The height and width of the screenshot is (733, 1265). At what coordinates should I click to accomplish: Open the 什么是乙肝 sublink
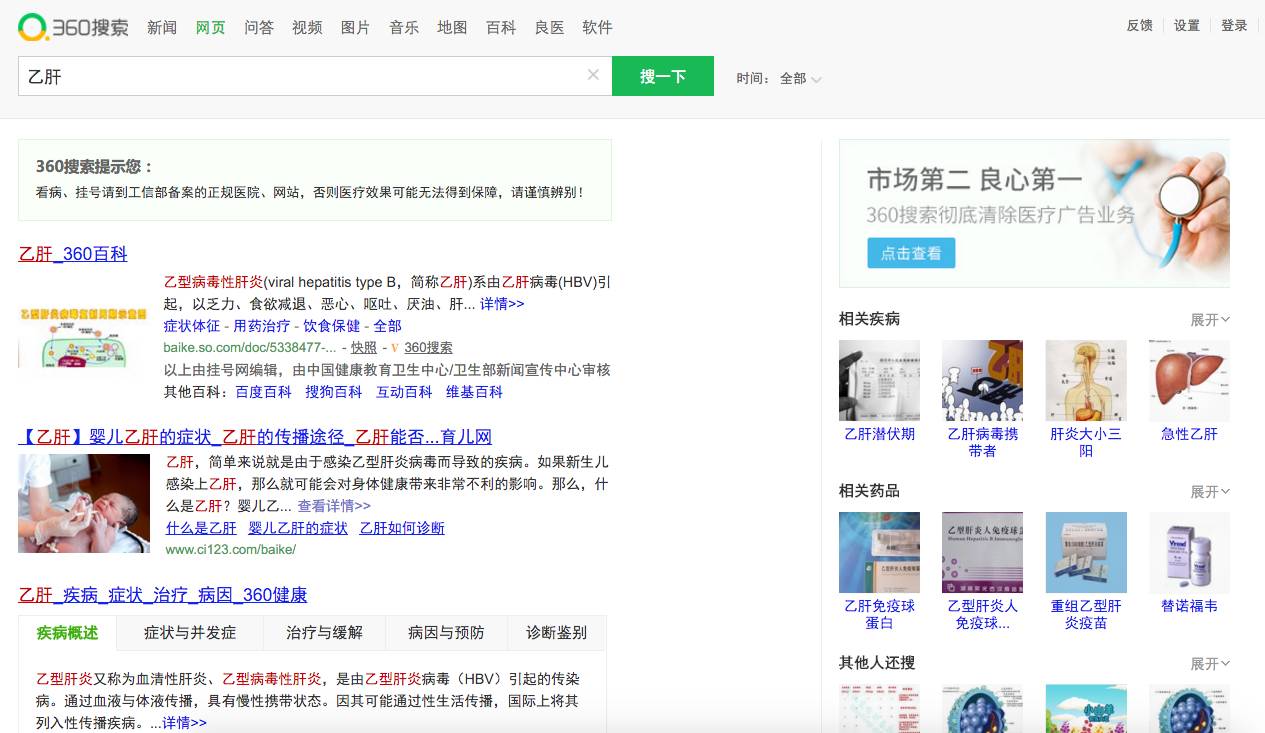(201, 528)
